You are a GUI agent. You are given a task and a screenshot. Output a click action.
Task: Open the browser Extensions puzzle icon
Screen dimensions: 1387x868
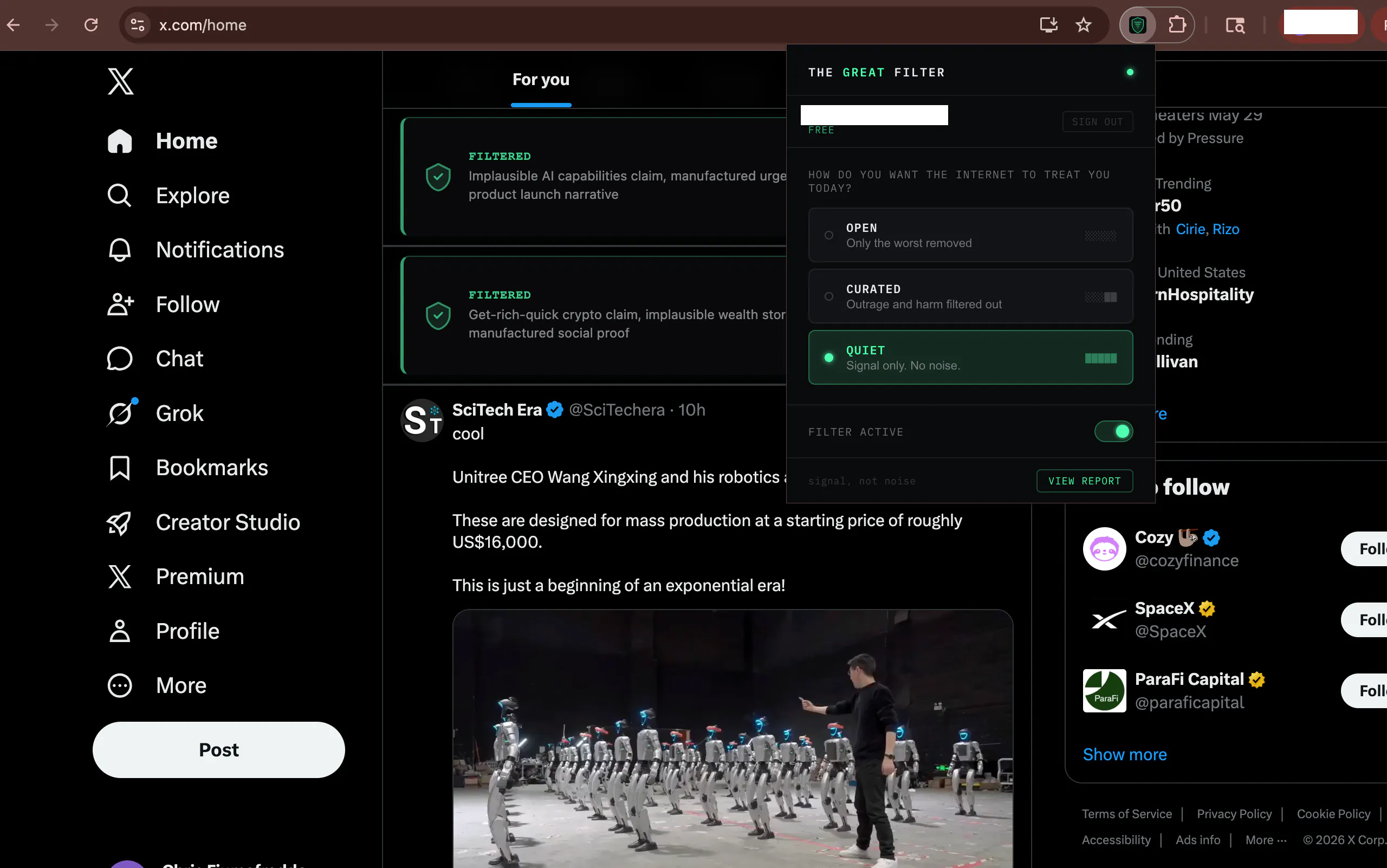click(x=1177, y=25)
